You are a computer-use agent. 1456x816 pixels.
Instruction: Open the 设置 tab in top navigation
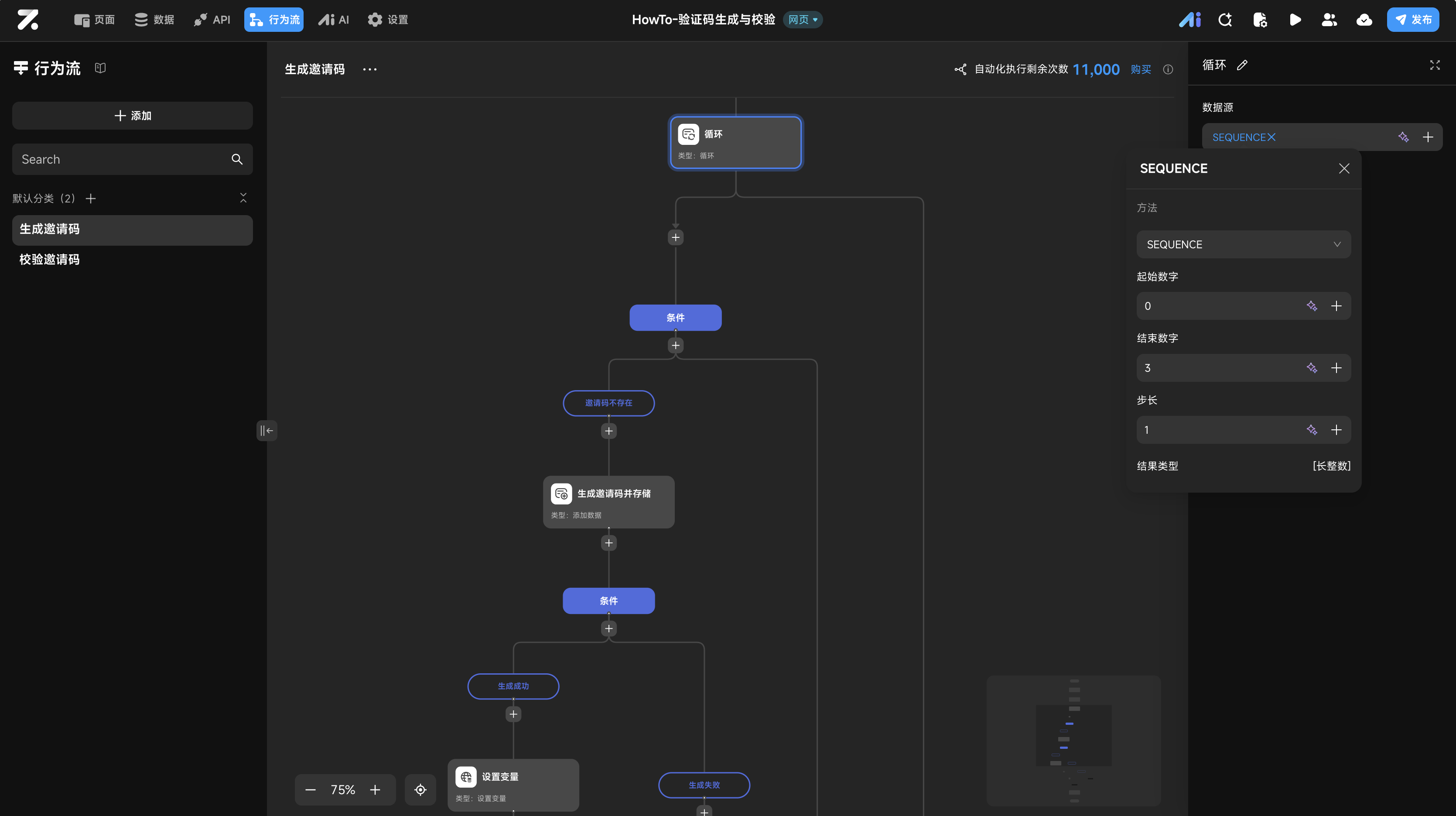pyautogui.click(x=387, y=20)
